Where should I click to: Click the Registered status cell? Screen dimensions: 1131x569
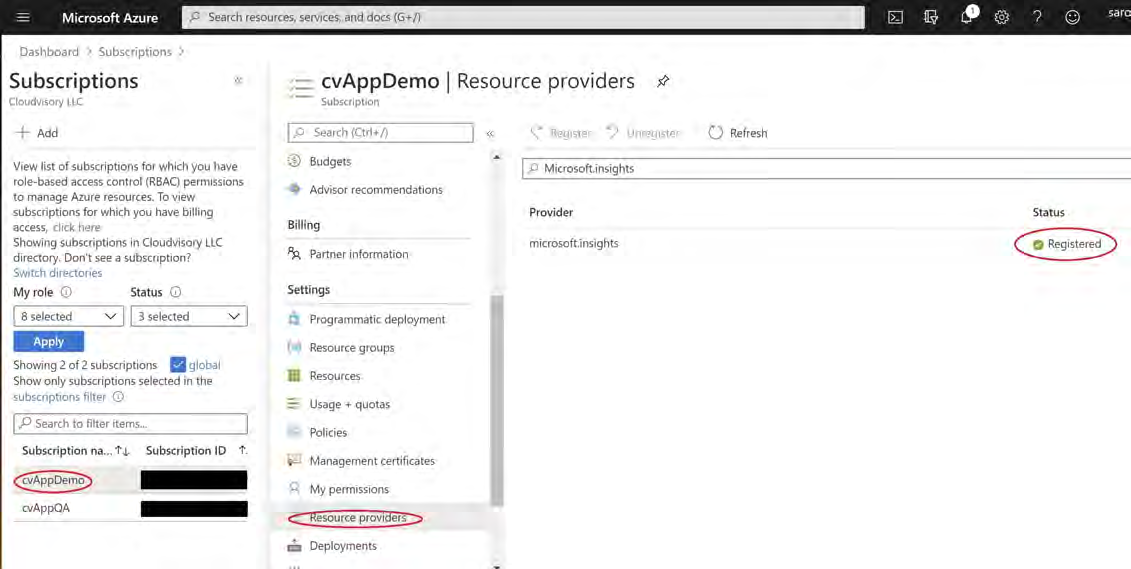[x=1067, y=244]
